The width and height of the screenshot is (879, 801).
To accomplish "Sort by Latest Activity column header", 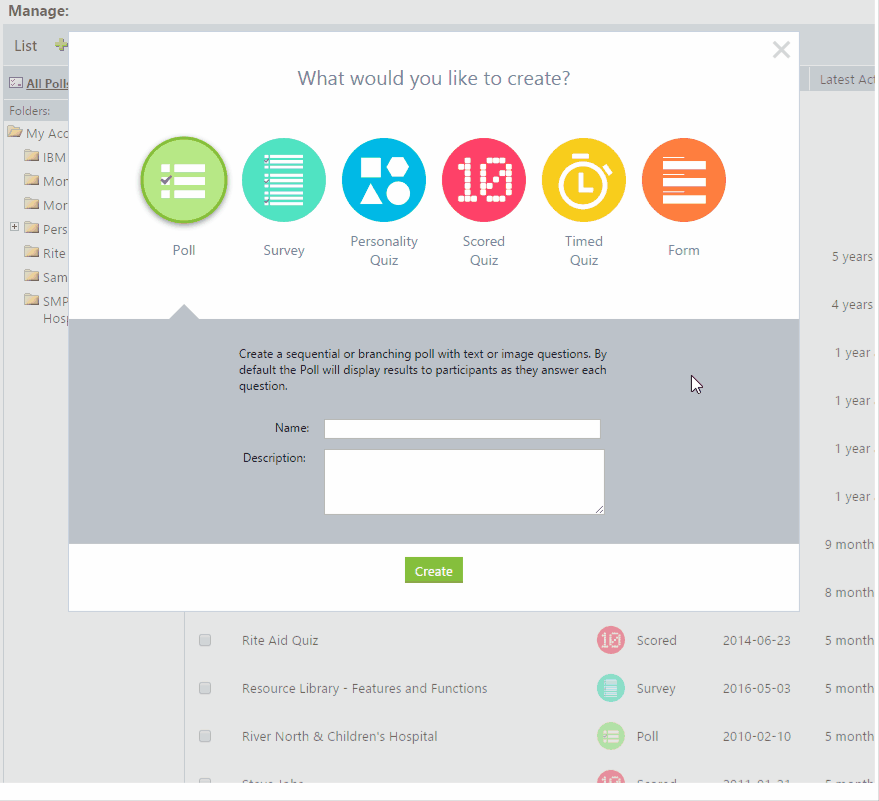I will (x=847, y=80).
